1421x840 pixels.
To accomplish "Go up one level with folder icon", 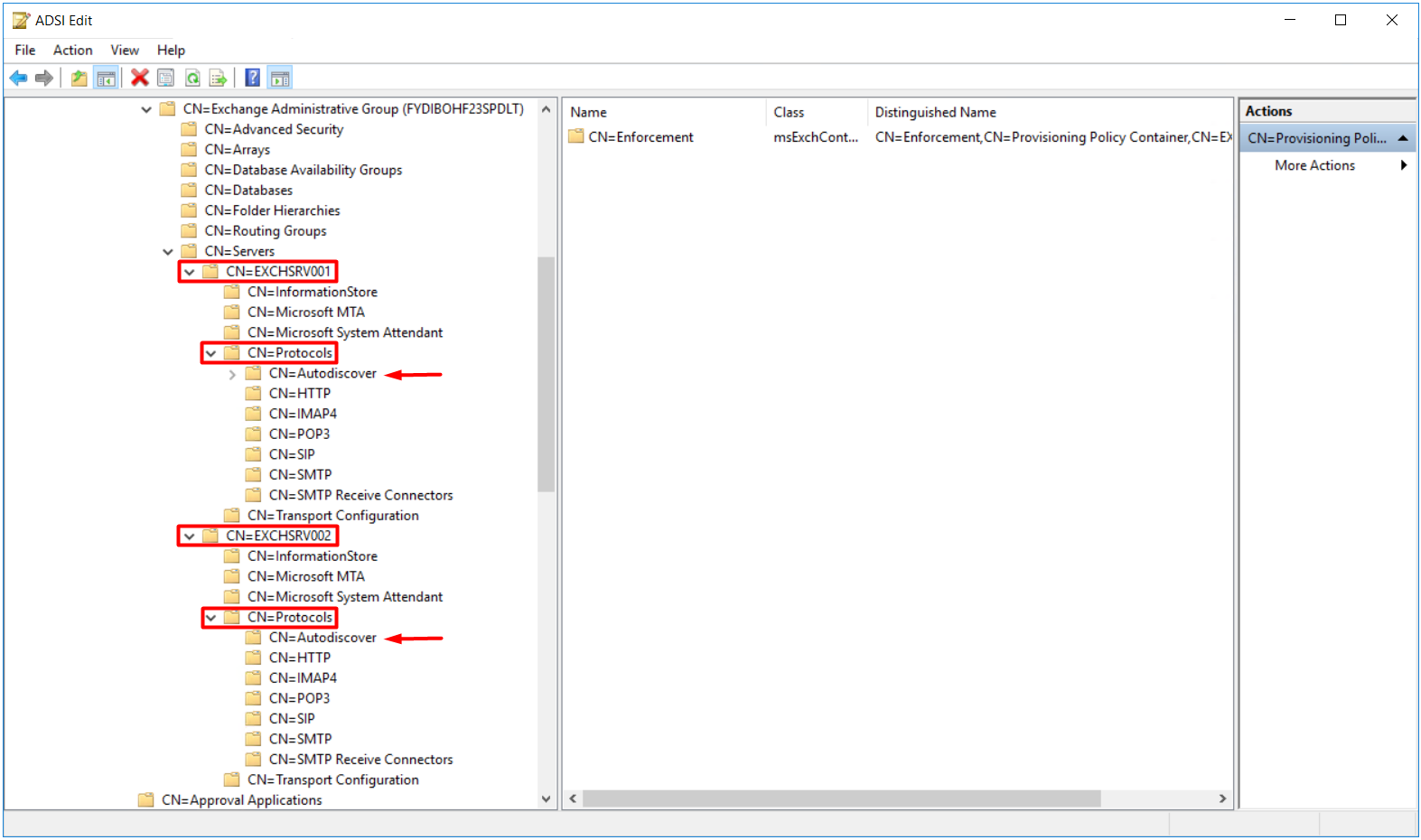I will point(79,79).
